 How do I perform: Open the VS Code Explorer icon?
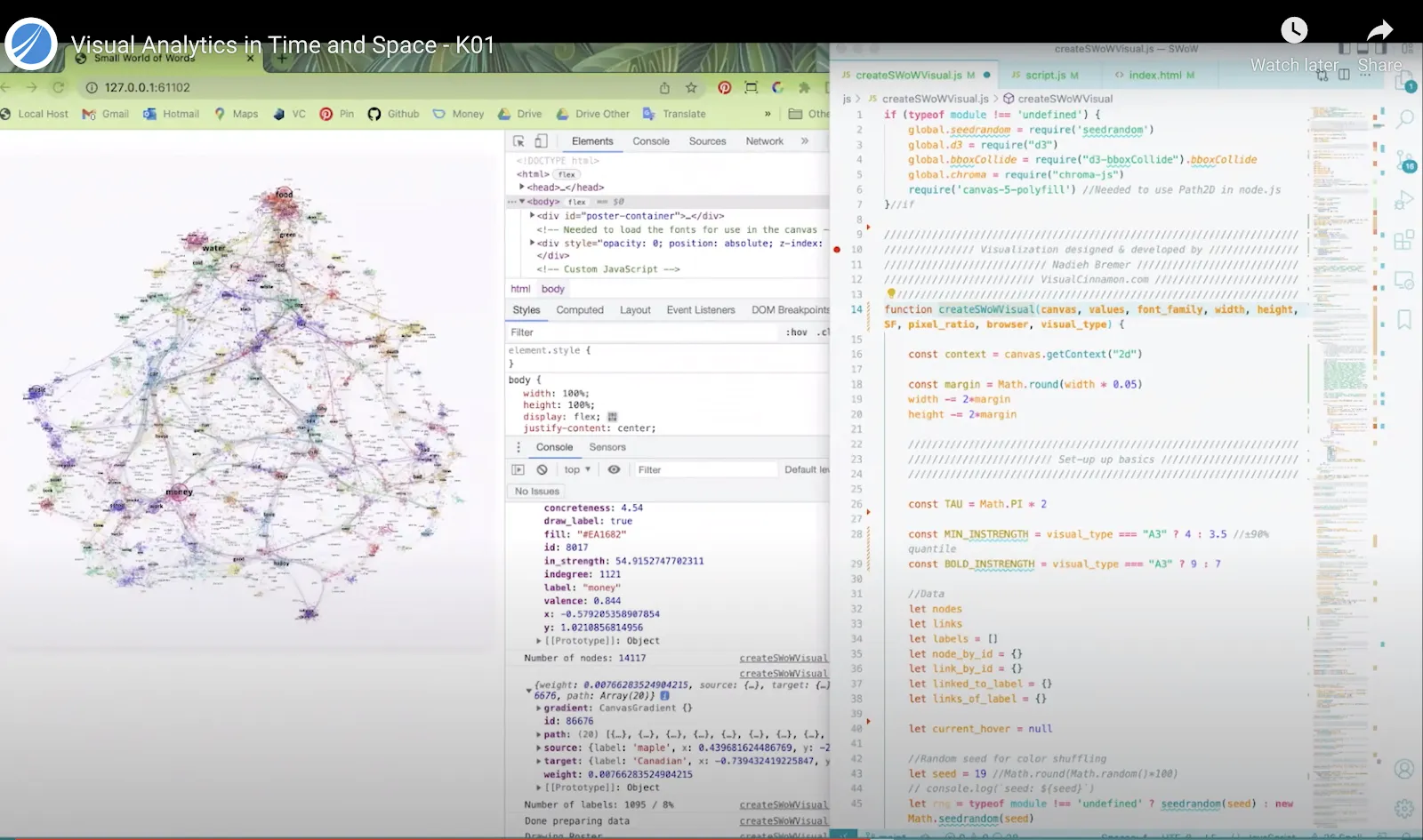pos(1404,82)
